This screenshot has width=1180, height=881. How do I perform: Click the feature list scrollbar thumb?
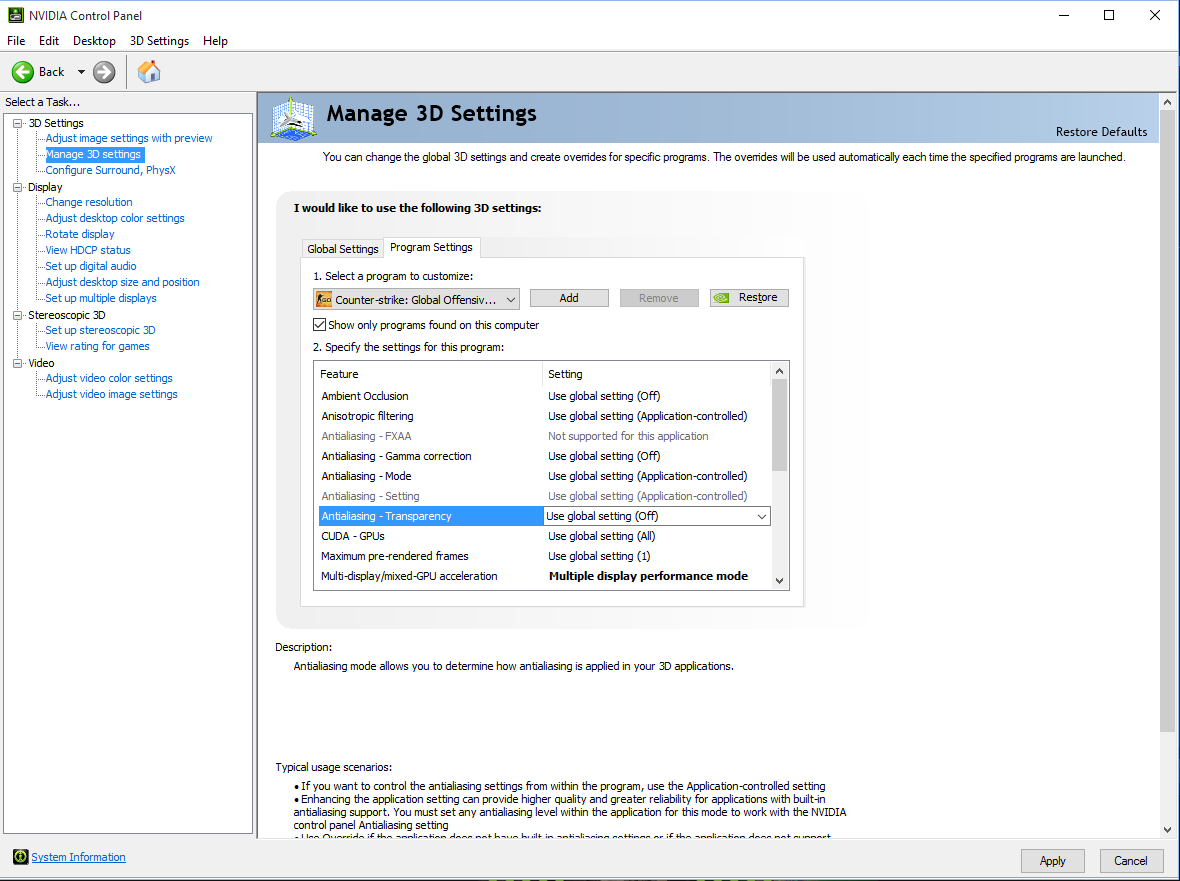coord(780,425)
